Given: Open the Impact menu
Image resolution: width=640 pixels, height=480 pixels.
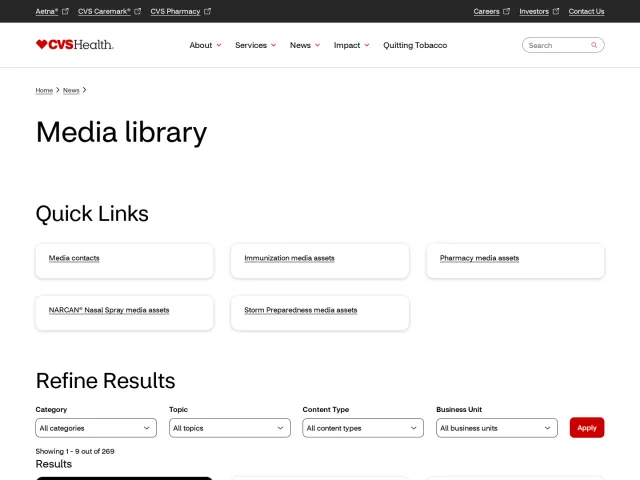Looking at the screenshot, I should click(351, 45).
